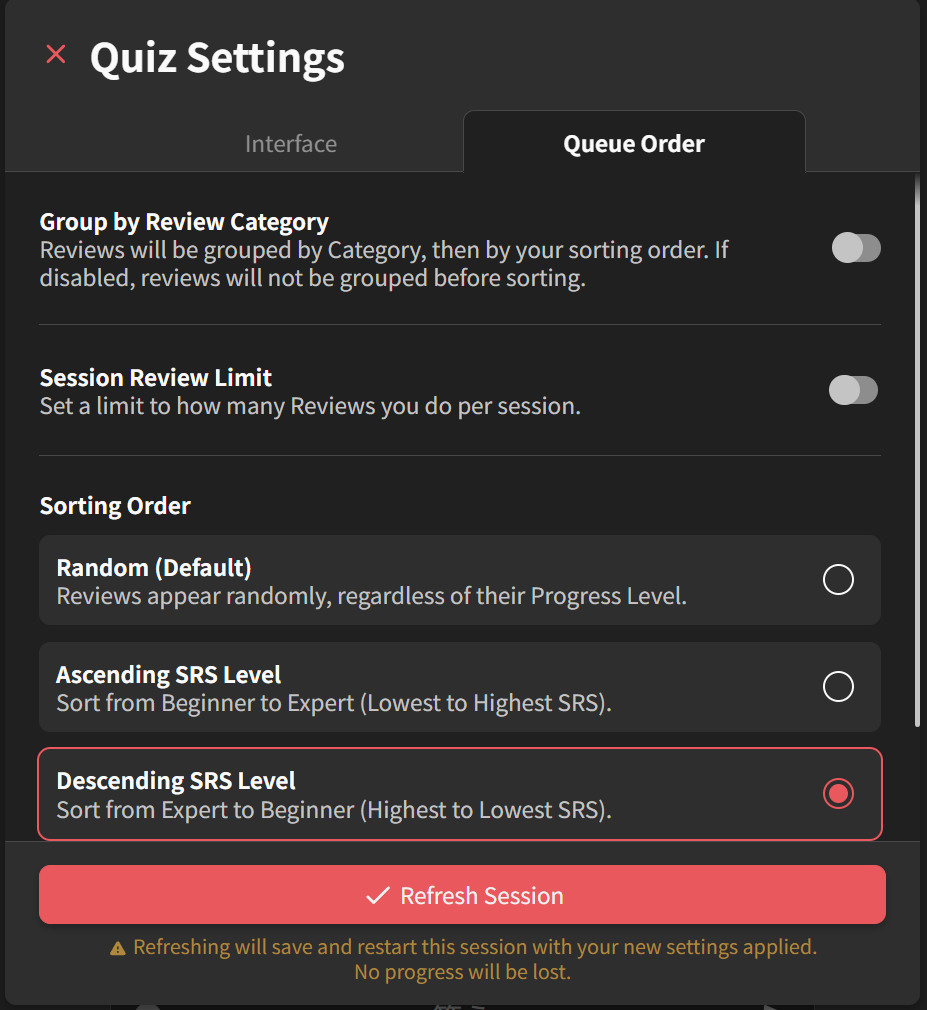Turn on Session Review Limit switch
The height and width of the screenshot is (1010, 927).
854,390
